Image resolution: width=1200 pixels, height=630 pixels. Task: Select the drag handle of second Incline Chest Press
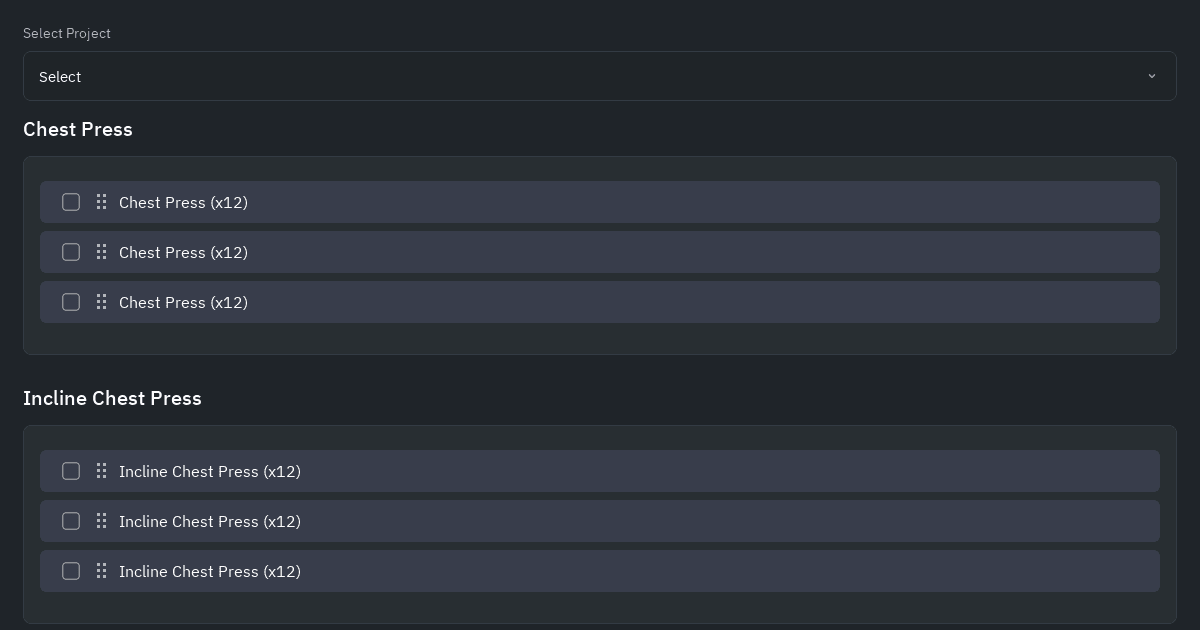tap(101, 521)
